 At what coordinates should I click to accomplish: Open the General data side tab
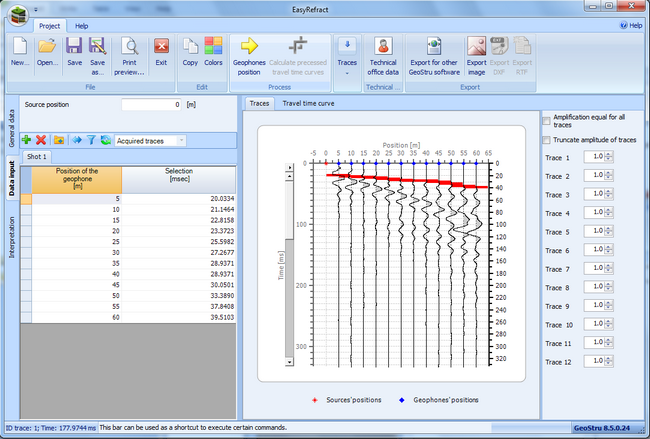coord(12,128)
